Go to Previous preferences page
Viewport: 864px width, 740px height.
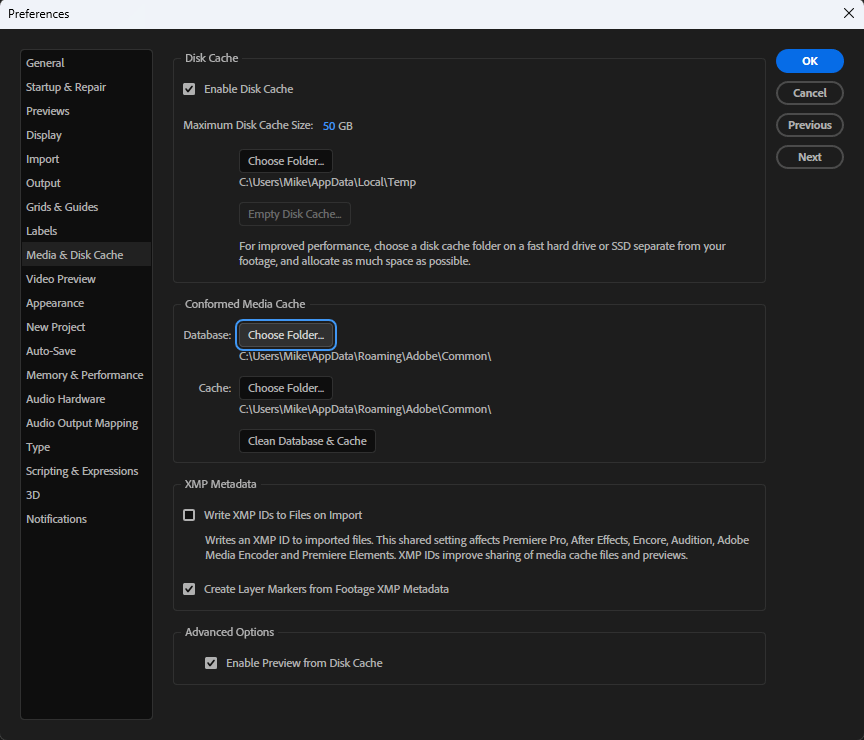point(809,125)
